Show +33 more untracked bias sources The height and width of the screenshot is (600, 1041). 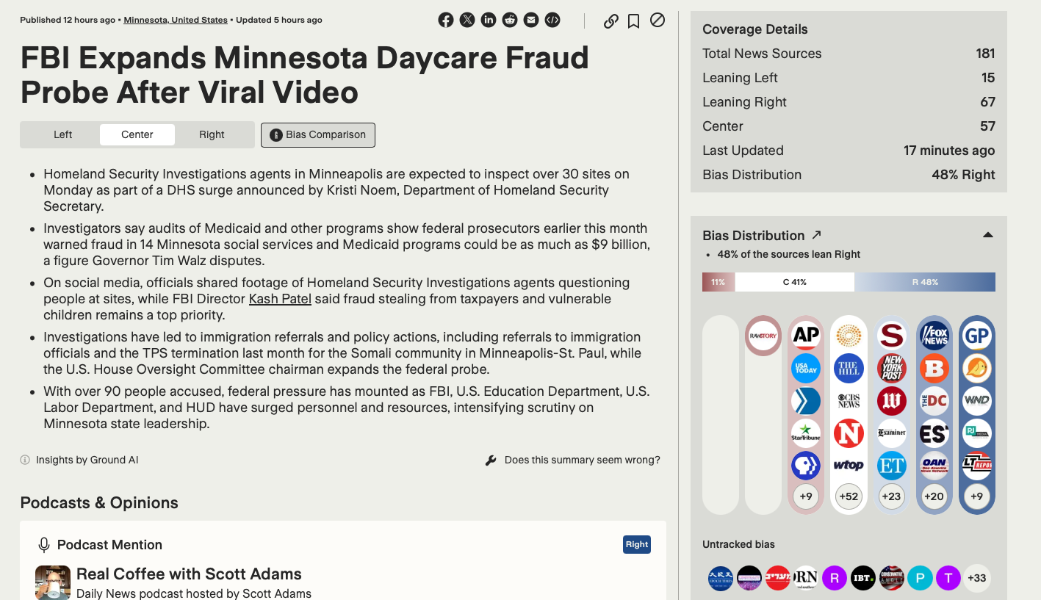coord(977,578)
